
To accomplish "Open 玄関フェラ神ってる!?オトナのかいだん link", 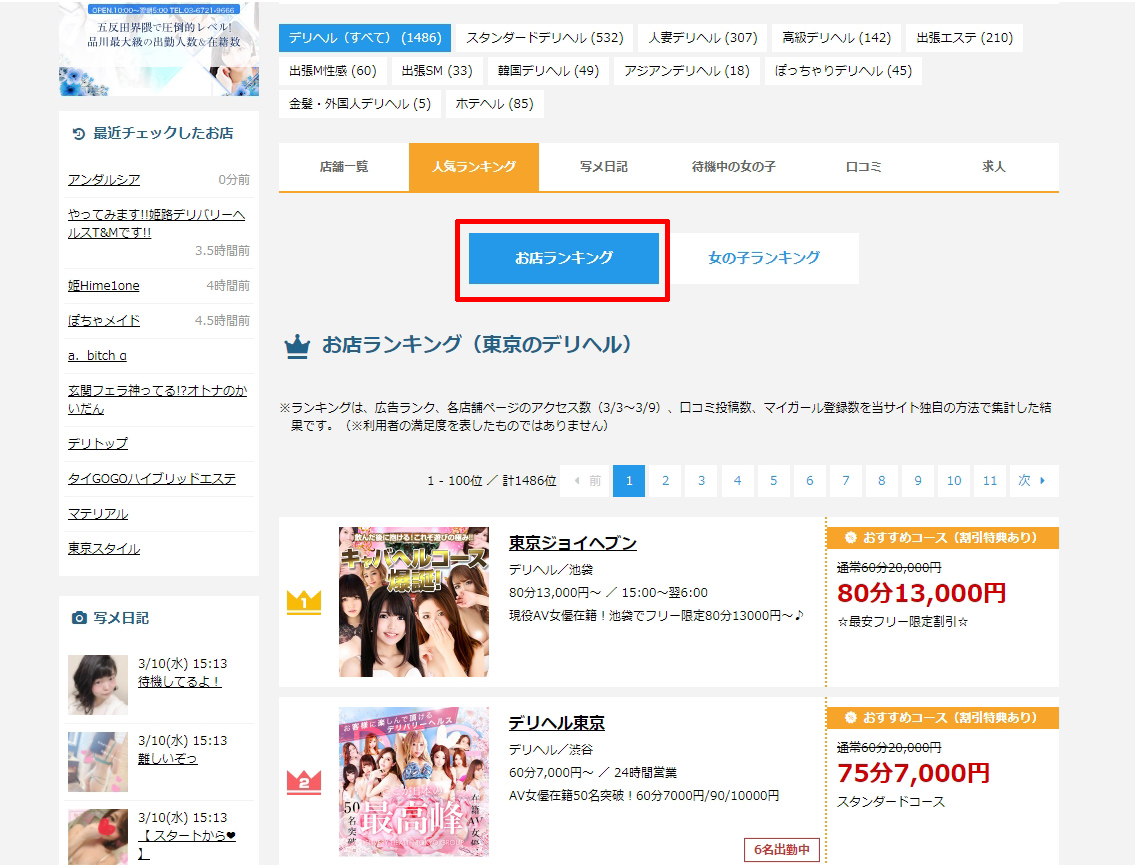I will (157, 400).
